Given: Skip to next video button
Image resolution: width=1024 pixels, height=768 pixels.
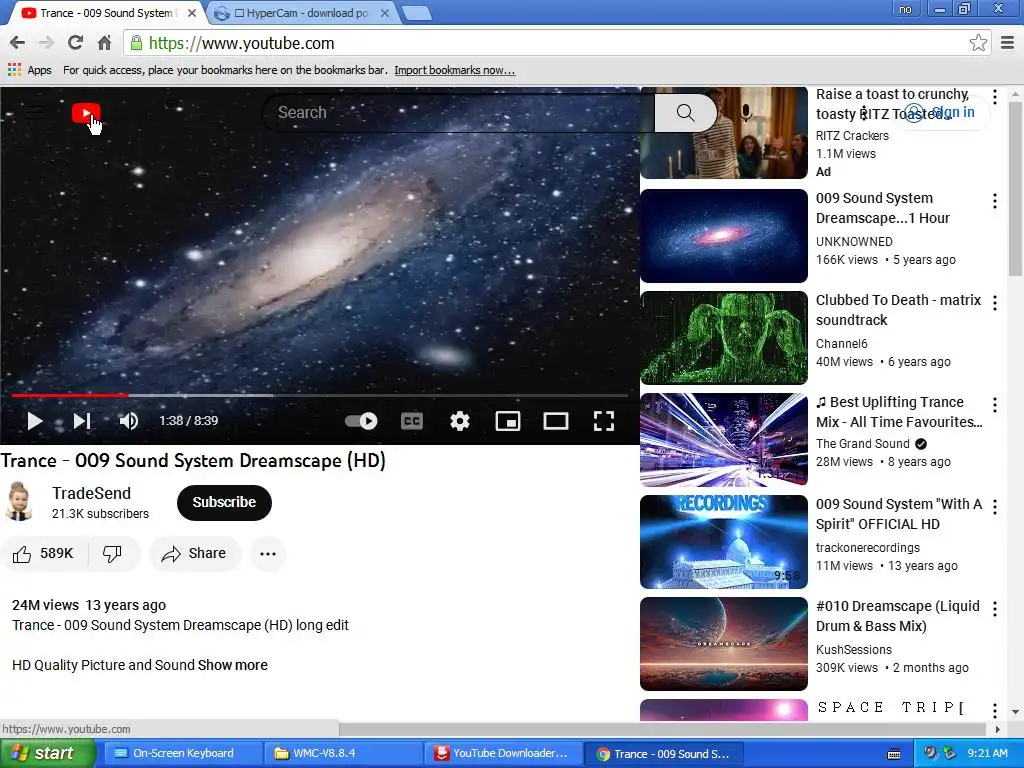Looking at the screenshot, I should pos(82,421).
